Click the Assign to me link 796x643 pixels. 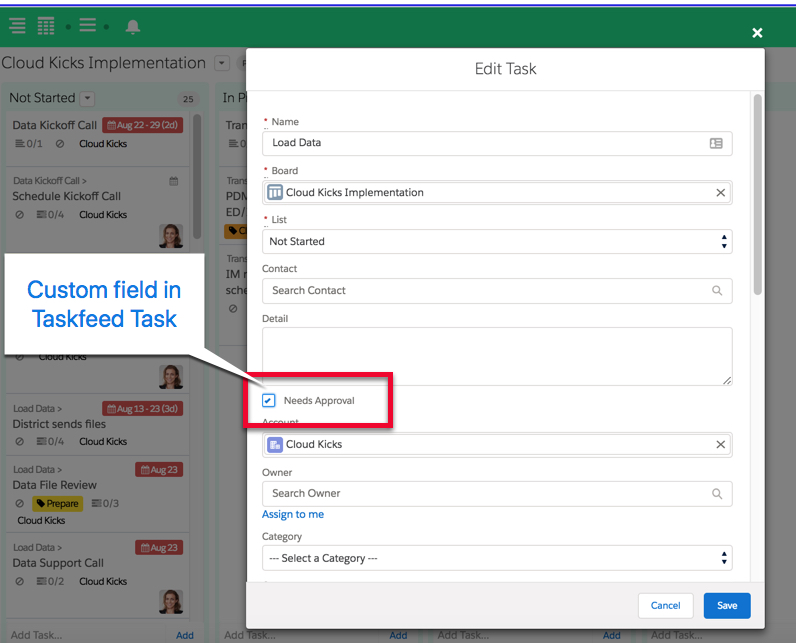(x=293, y=514)
